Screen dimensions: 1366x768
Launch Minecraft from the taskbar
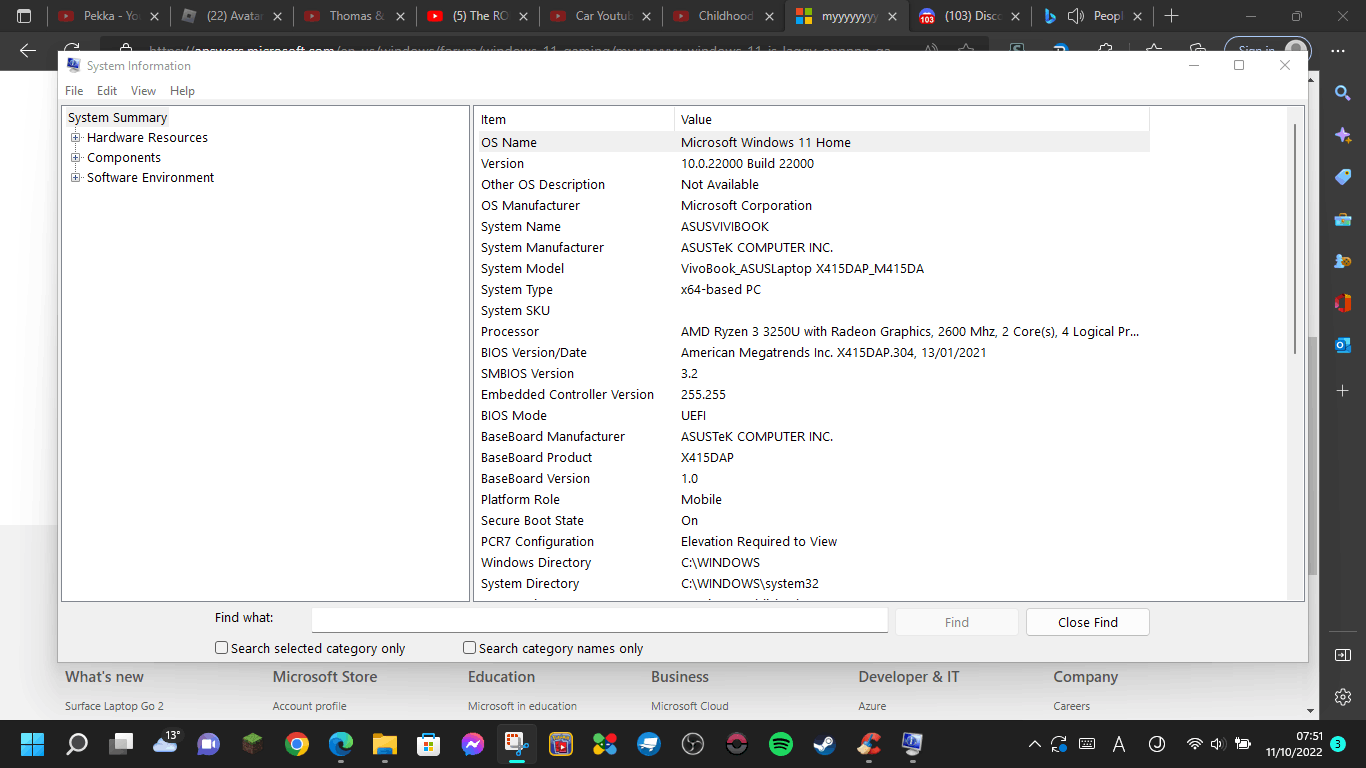(x=253, y=744)
